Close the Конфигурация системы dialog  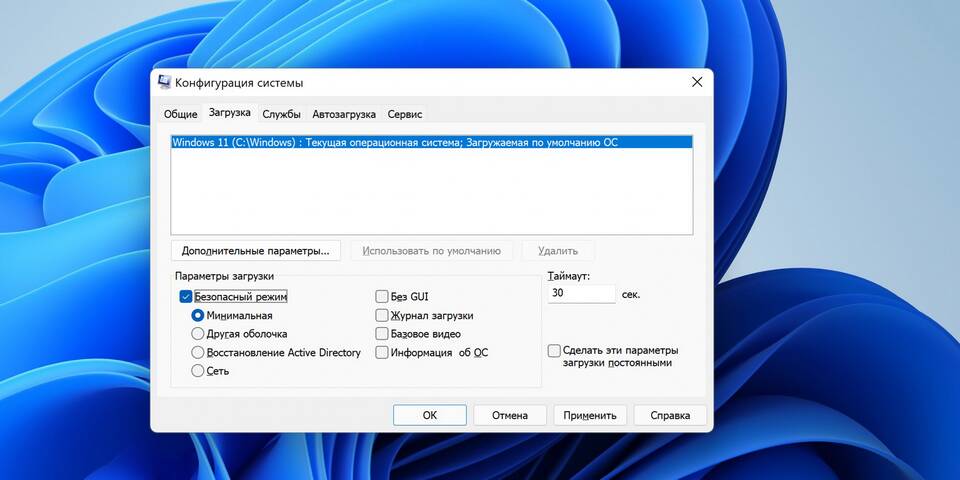[x=696, y=82]
